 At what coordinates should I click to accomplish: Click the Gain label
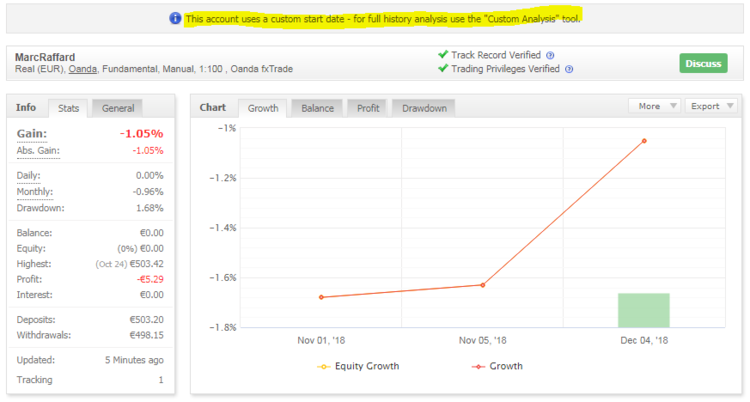[32, 134]
